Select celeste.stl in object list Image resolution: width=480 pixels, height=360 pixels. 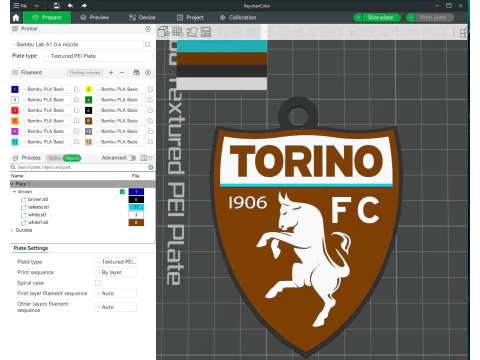tap(38, 207)
